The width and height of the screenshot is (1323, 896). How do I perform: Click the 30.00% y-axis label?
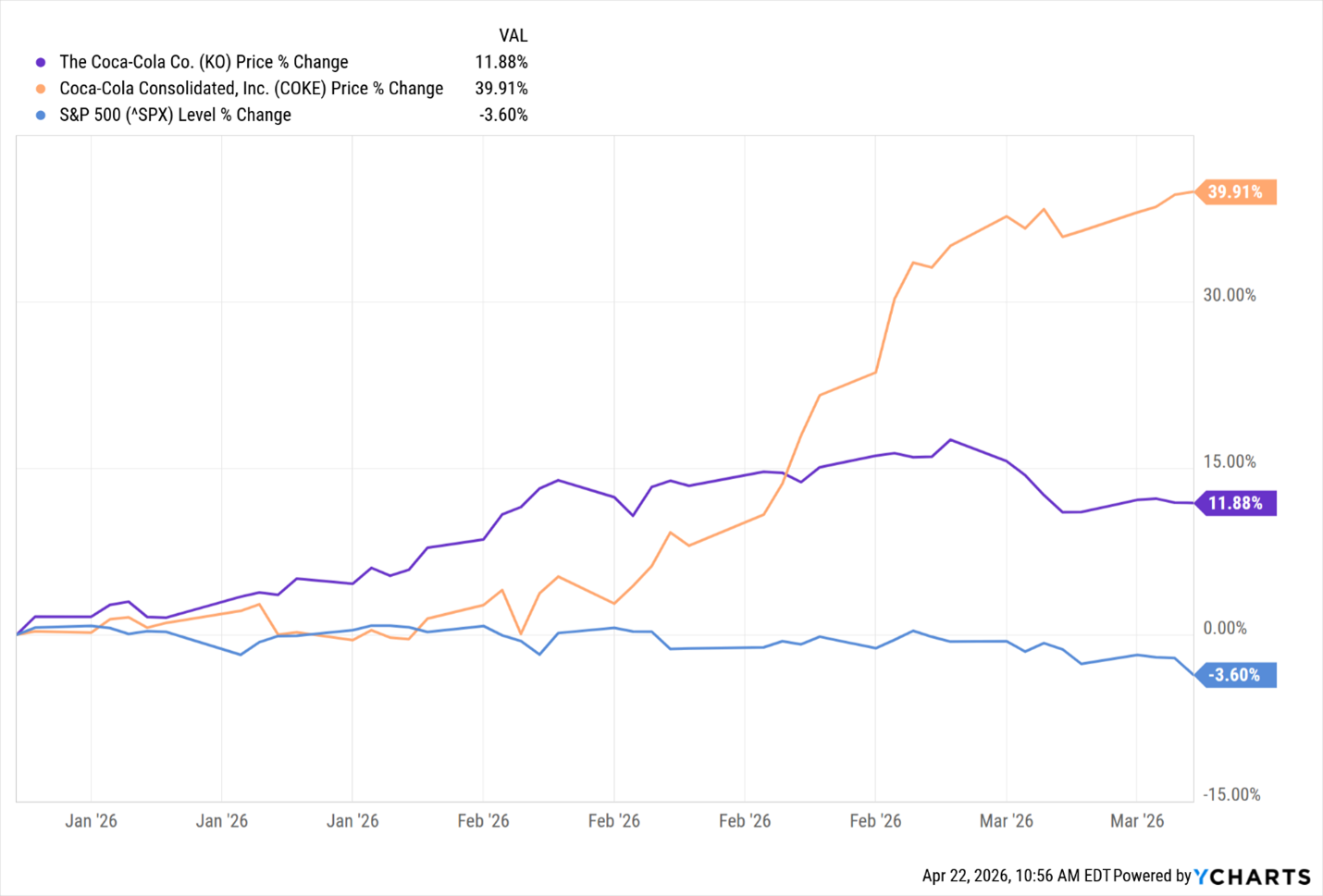click(x=1230, y=295)
